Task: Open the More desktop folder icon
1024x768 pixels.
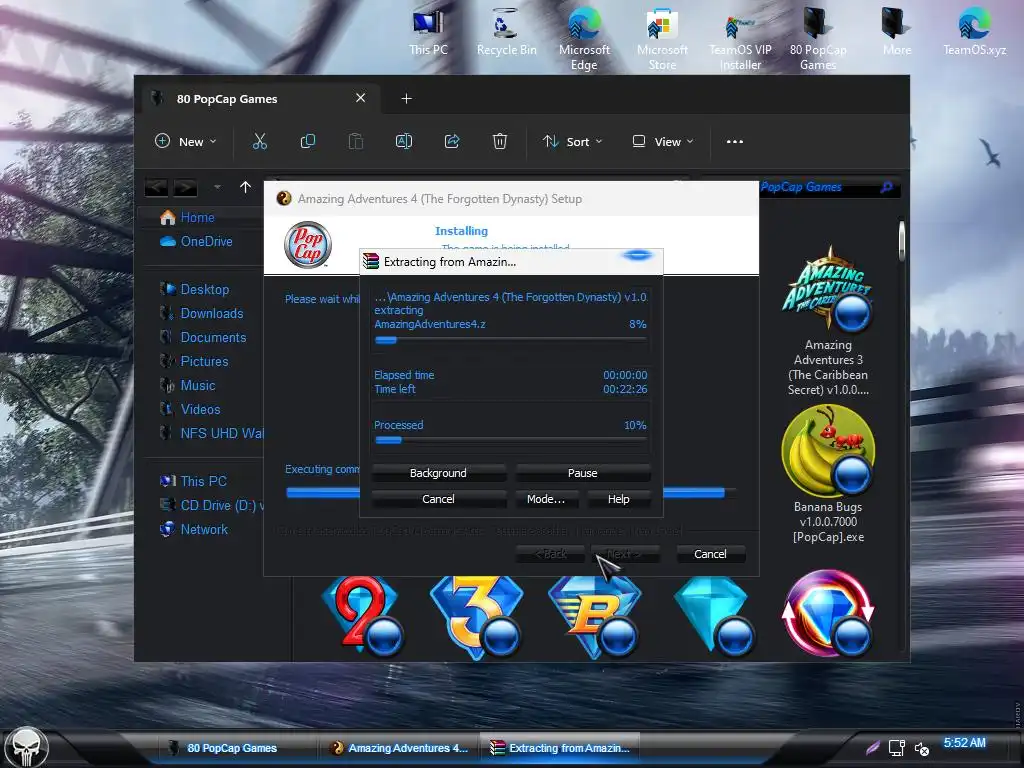Action: [x=896, y=33]
